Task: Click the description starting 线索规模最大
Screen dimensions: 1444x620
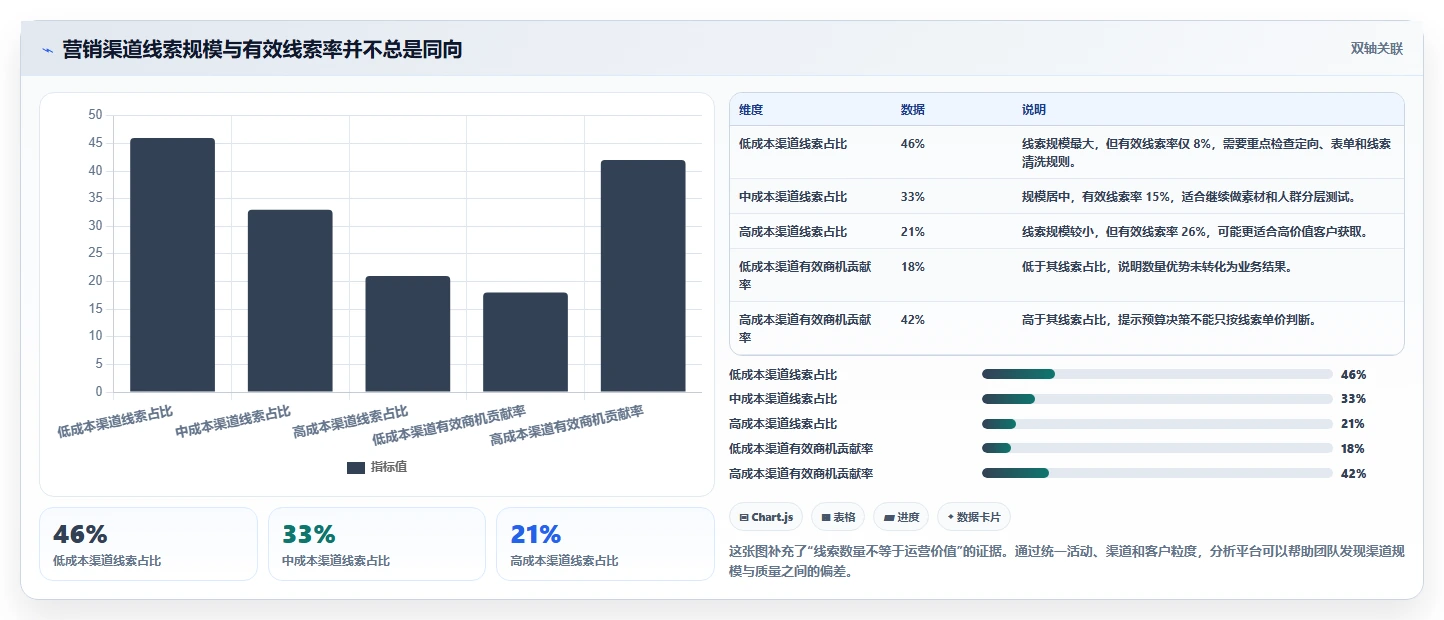Action: [1206, 152]
